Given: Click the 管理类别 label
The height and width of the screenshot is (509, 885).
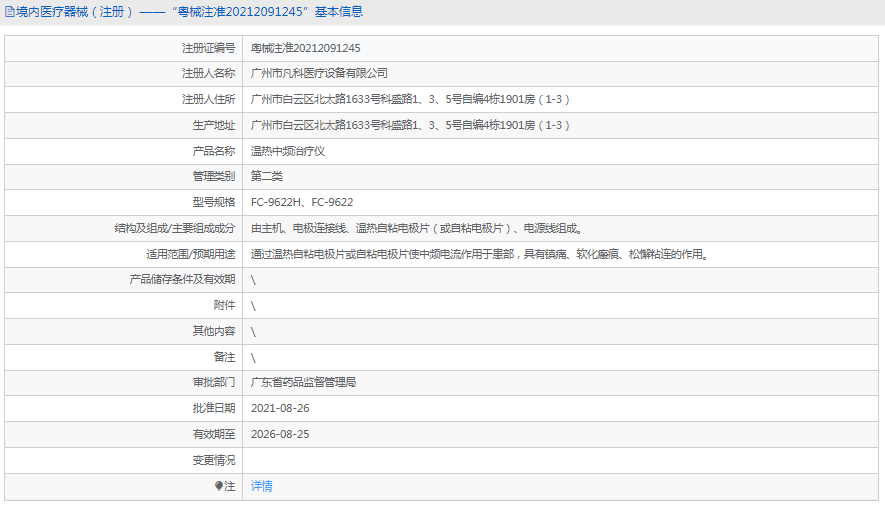Looking at the screenshot, I should (213, 176).
